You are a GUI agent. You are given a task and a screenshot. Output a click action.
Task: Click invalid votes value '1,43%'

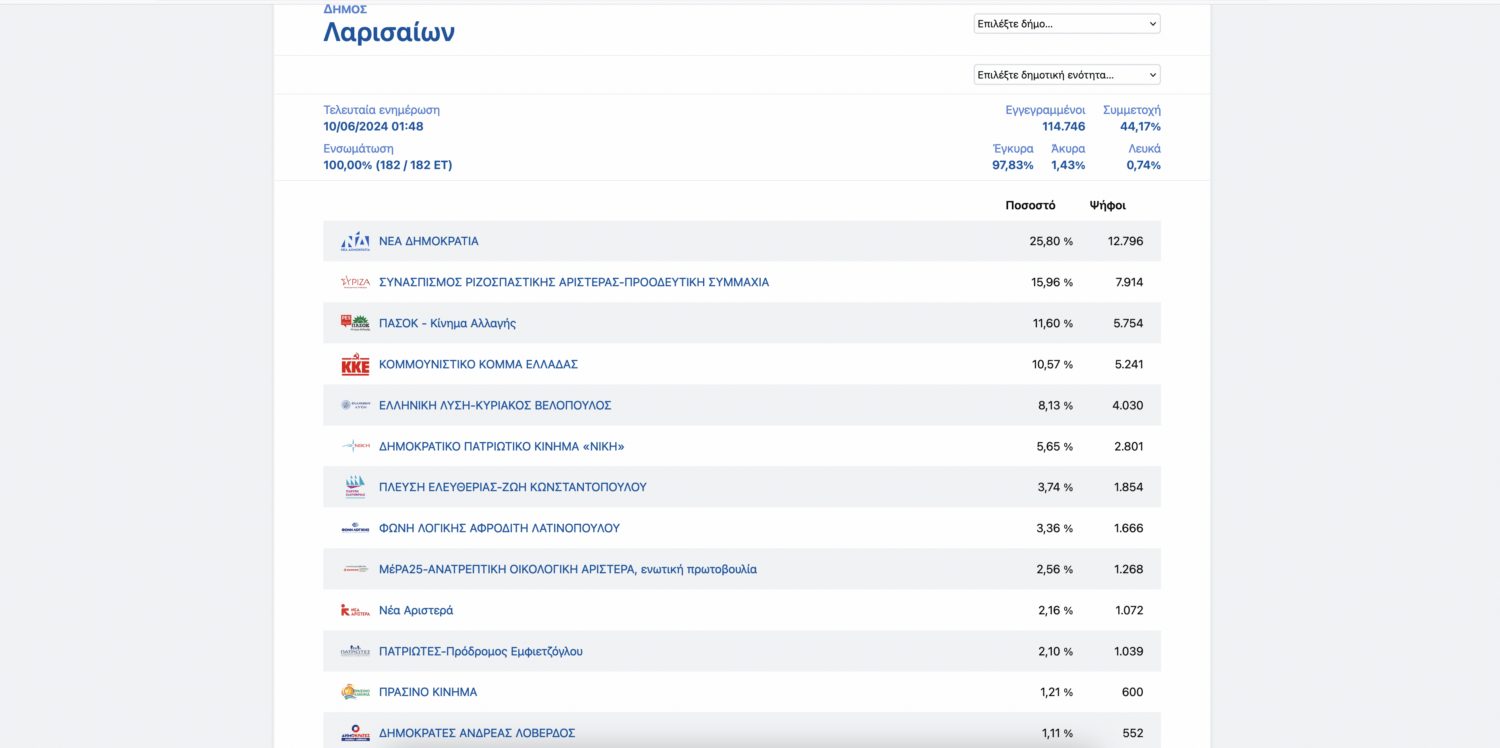pyautogui.click(x=1068, y=165)
